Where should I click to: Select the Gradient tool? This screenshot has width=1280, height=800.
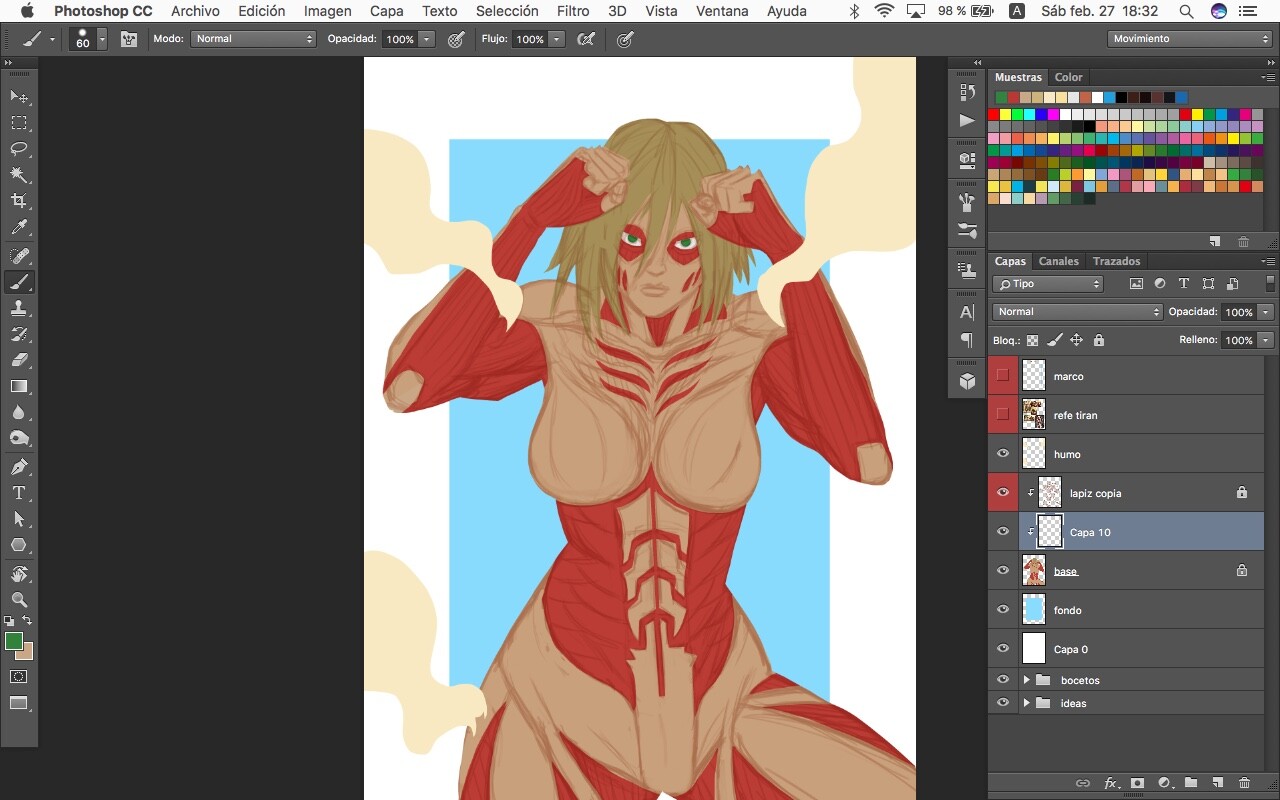tap(19, 386)
